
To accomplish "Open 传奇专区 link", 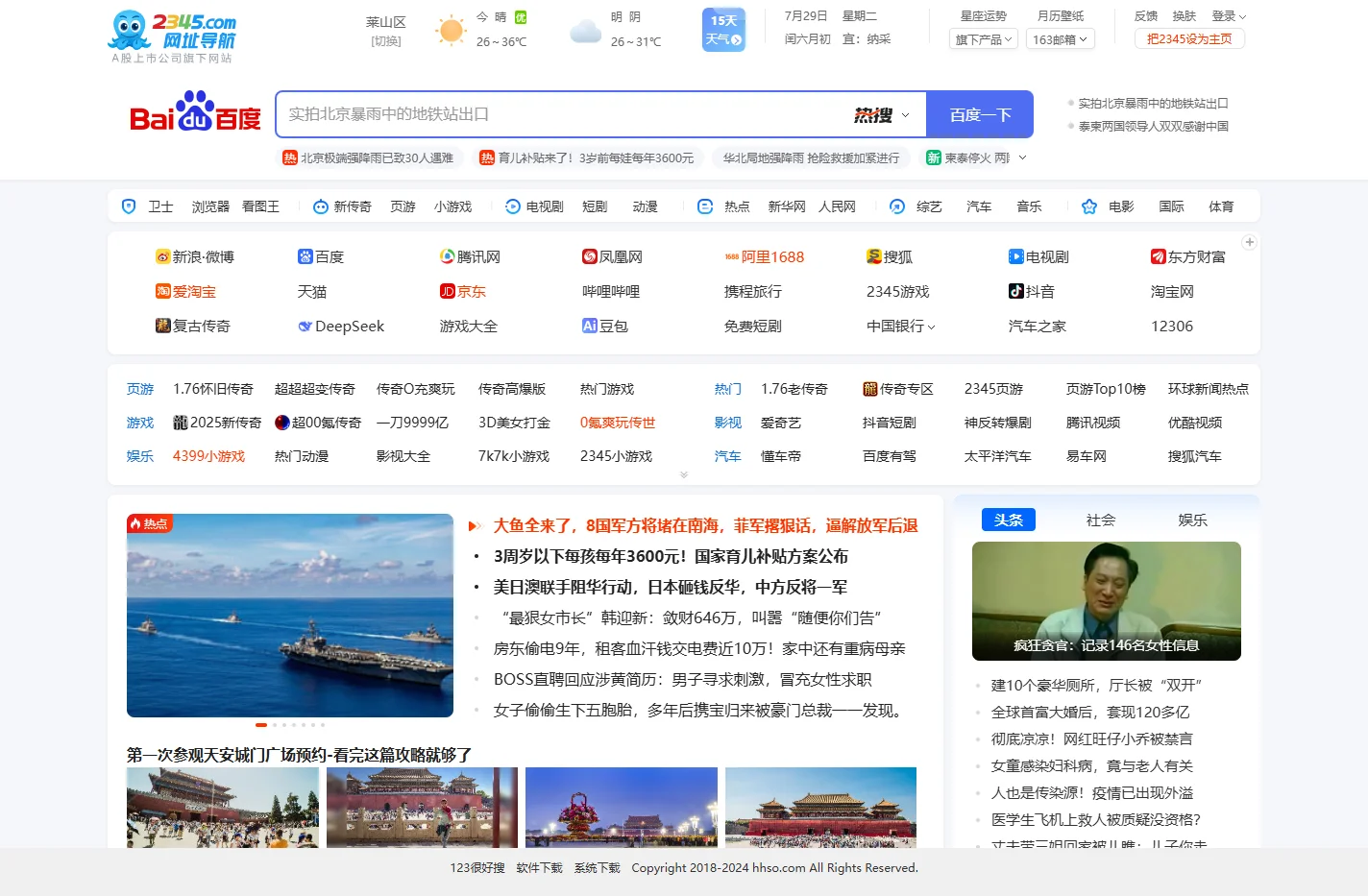I will pos(898,389).
